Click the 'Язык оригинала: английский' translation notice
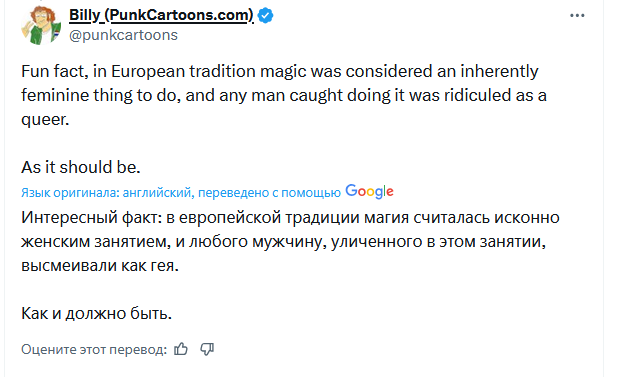 (106, 193)
